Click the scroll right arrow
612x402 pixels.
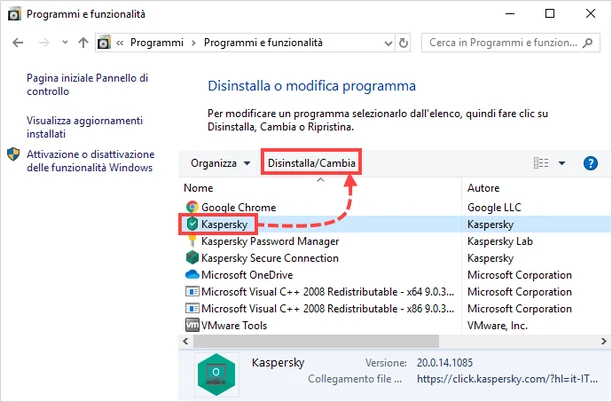click(603, 342)
